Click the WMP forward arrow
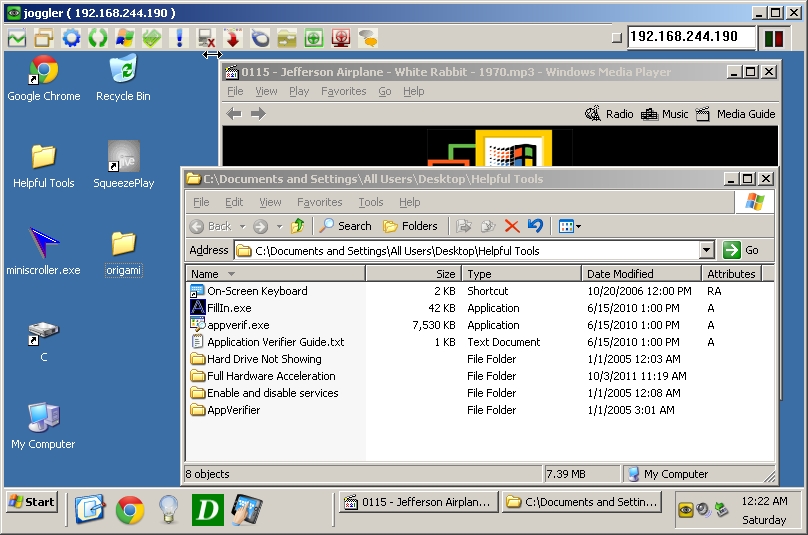 [x=258, y=113]
